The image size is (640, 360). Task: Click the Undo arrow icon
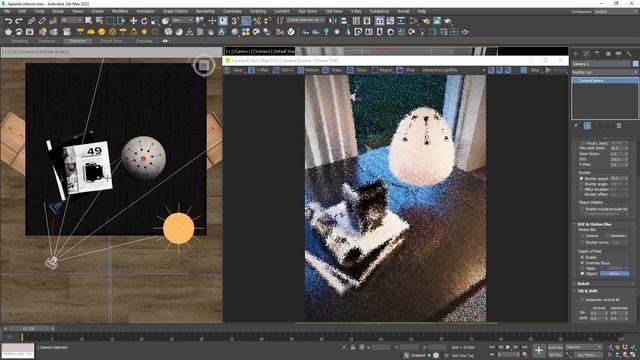click(x=8, y=20)
